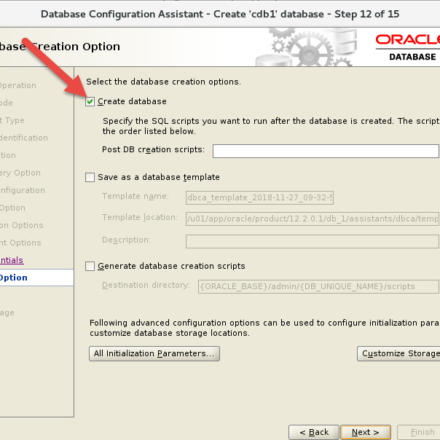The height and width of the screenshot is (440, 440).
Task: Open All Initialization Parameters dialog
Action: (x=154, y=354)
